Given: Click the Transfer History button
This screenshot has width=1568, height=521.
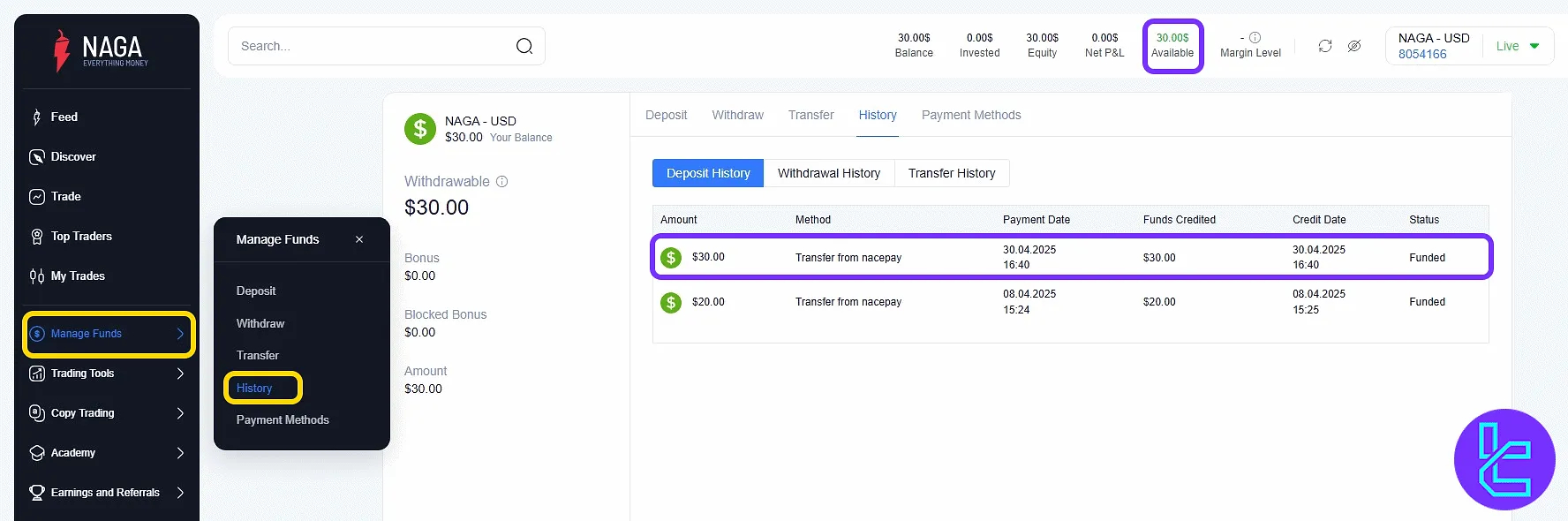Looking at the screenshot, I should (x=952, y=173).
